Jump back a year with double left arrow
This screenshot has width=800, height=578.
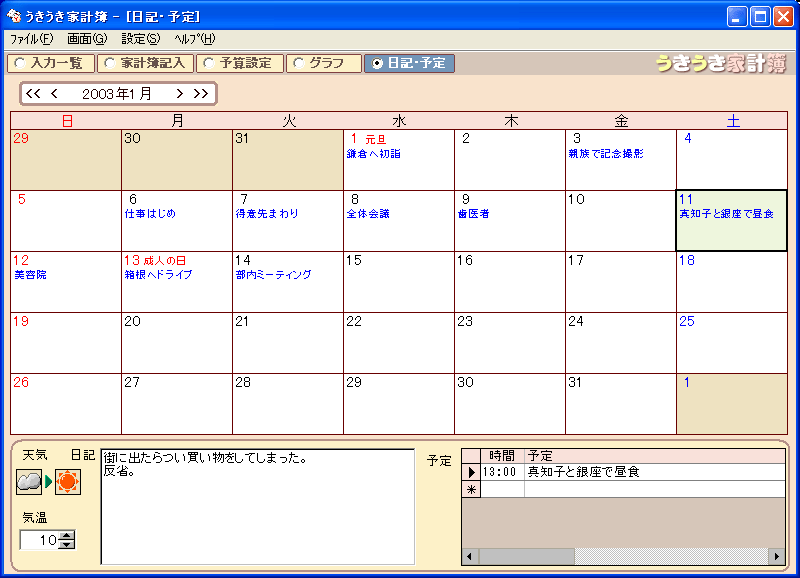click(x=33, y=94)
